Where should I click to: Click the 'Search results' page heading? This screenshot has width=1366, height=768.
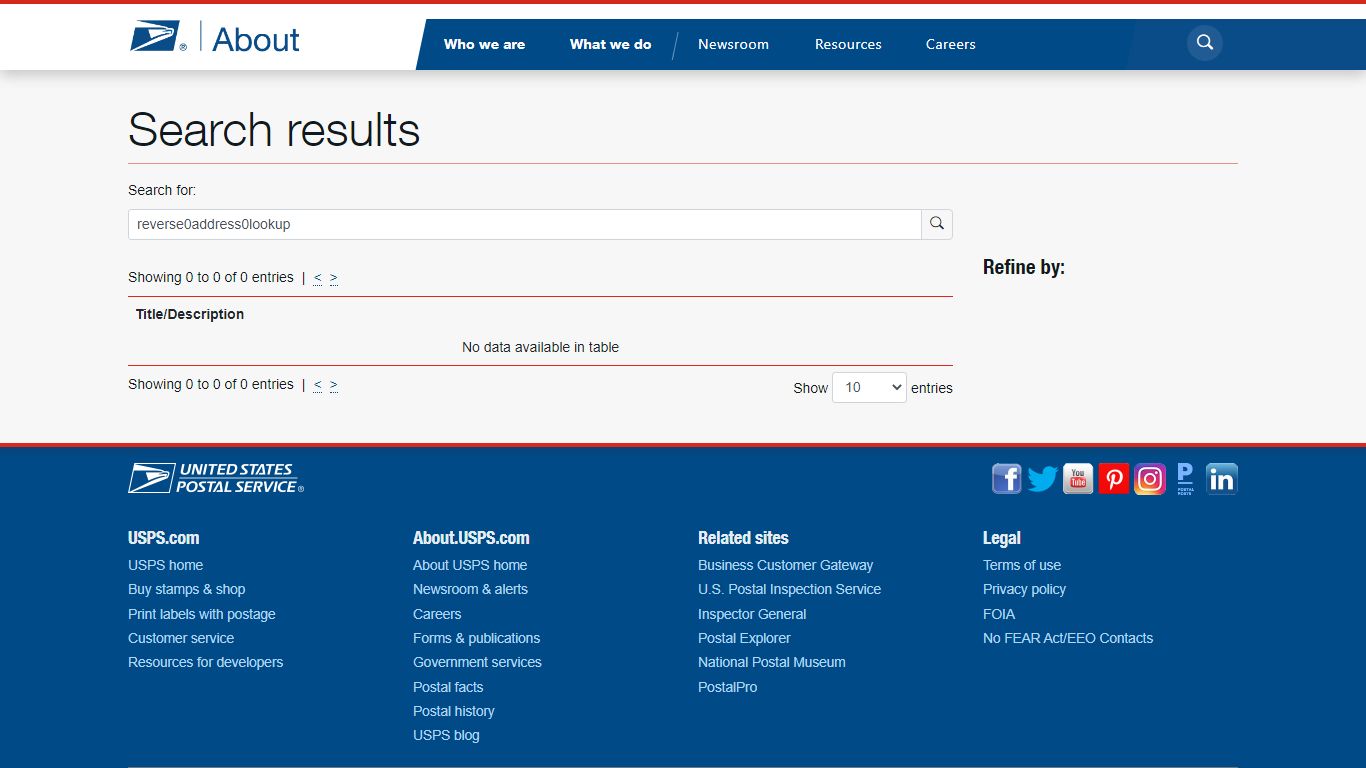[x=274, y=130]
